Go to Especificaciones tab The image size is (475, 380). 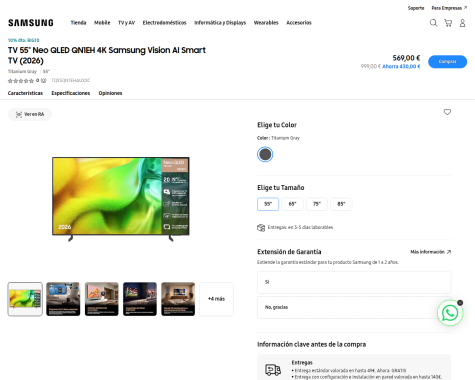[71, 93]
